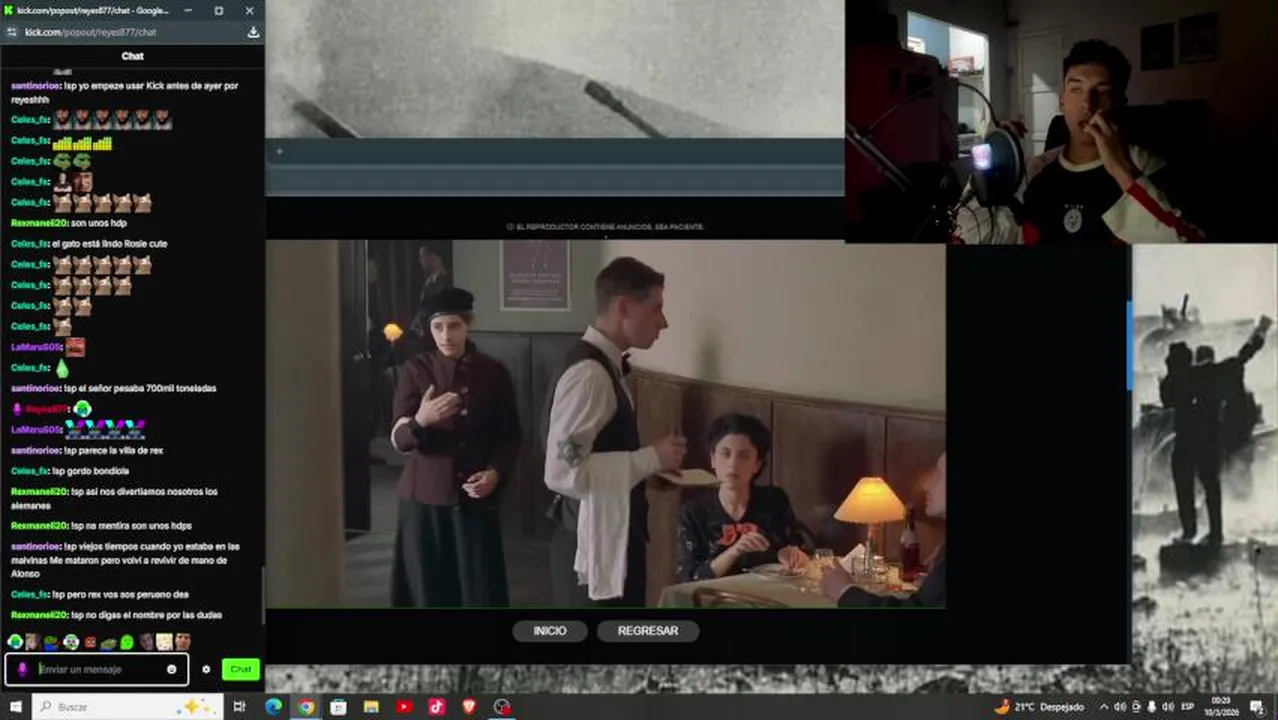The height and width of the screenshot is (720, 1278).
Task: Click the streamer webcam overlay
Action: pos(1061,121)
